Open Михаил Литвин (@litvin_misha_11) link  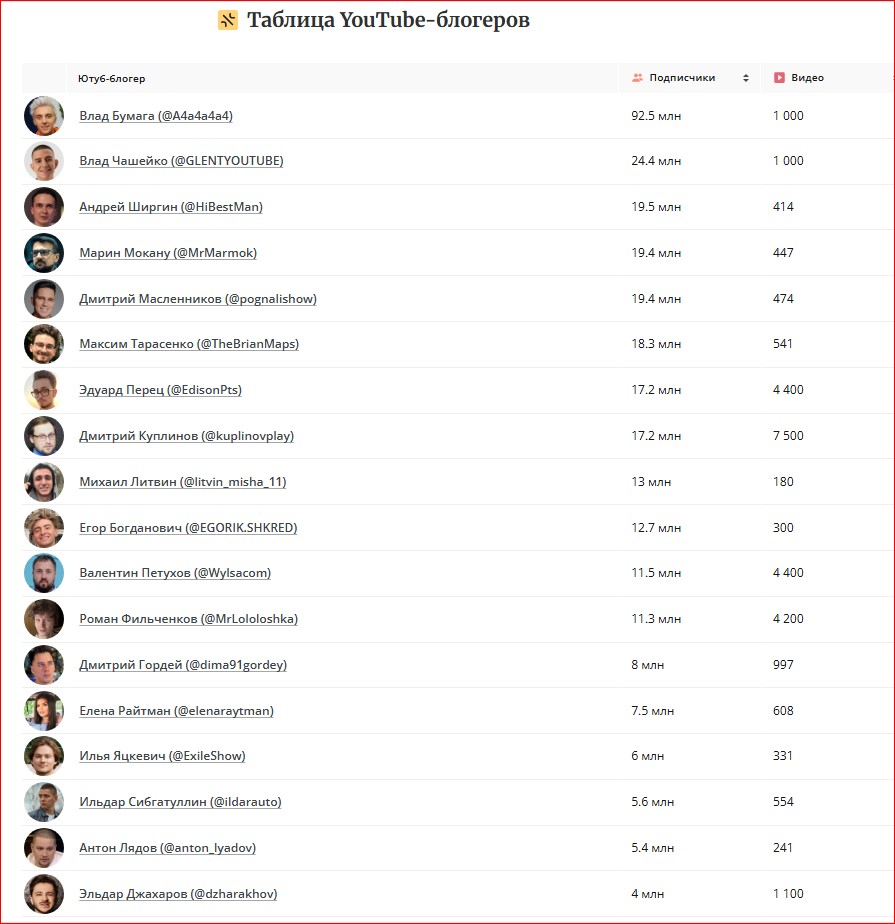183,482
